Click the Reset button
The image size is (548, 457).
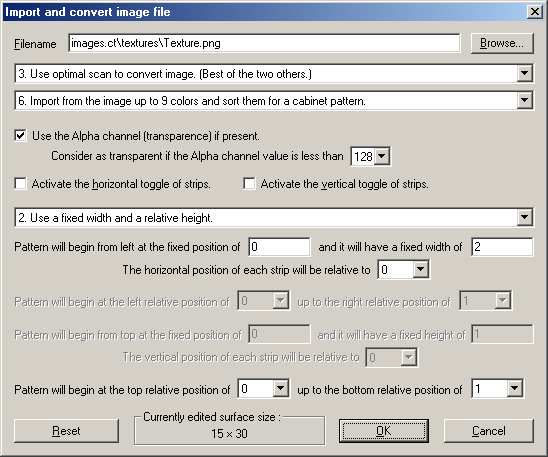[x=66, y=431]
